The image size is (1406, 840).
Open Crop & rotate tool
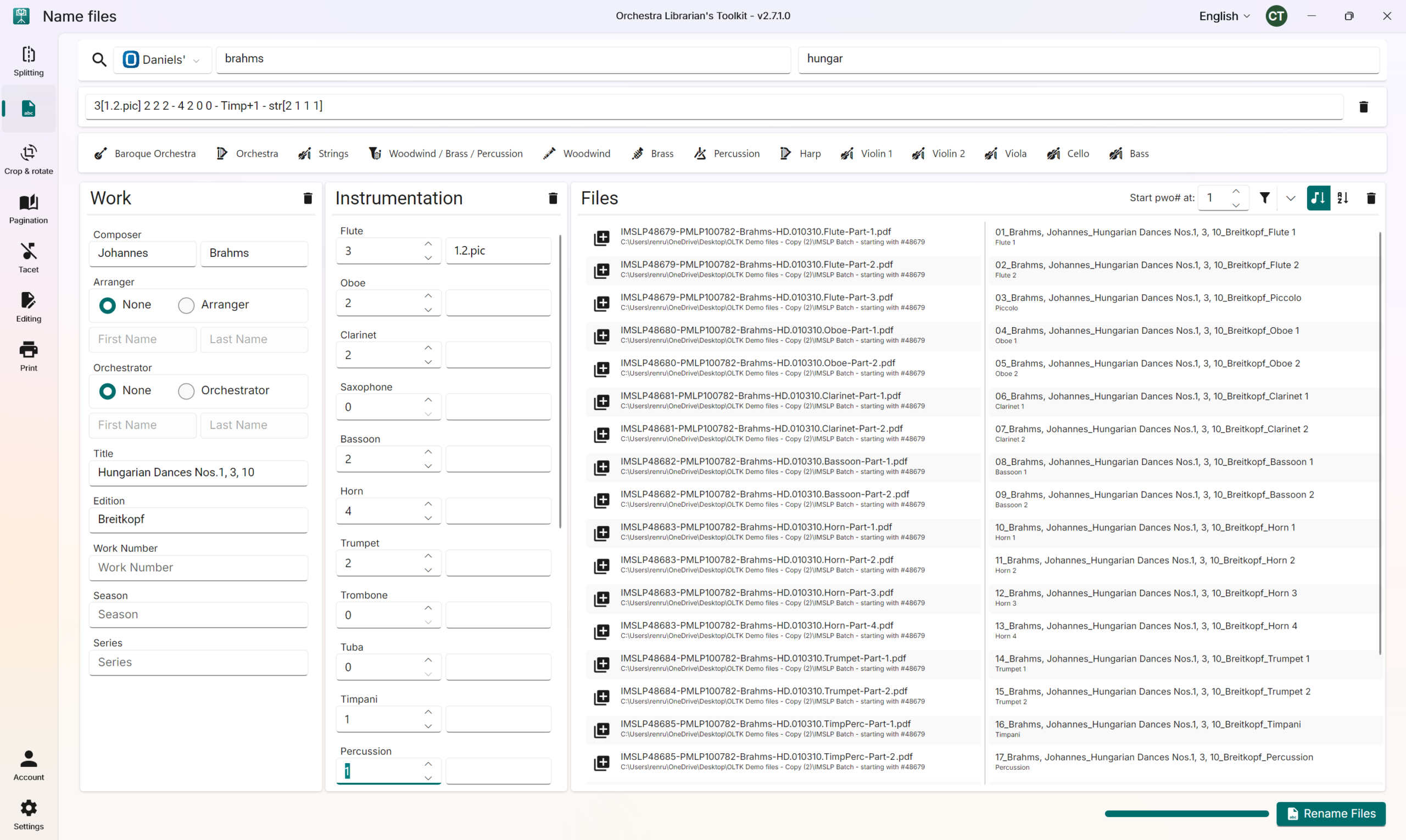pyautogui.click(x=29, y=160)
